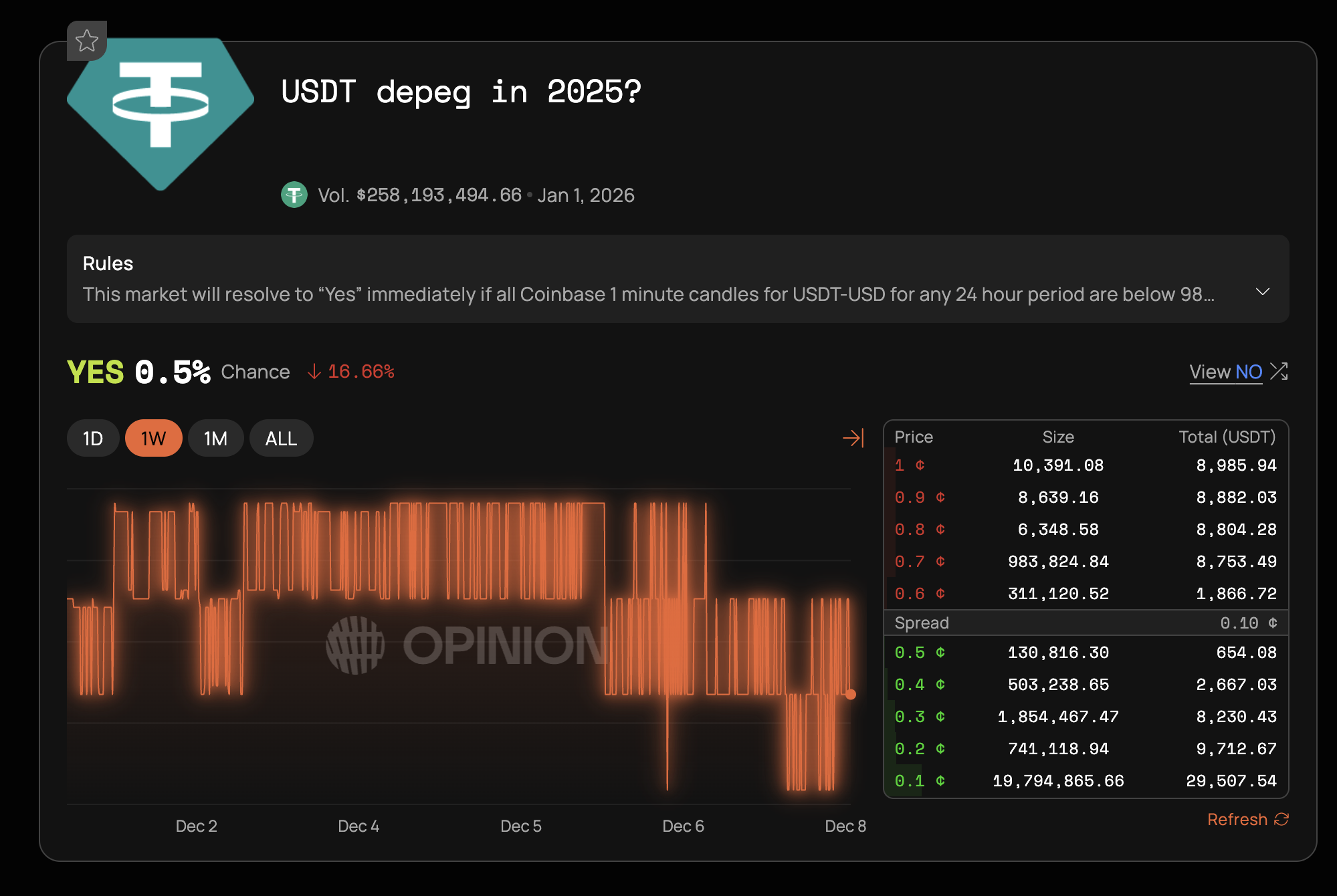Screen dimensions: 1337x896
Task: Select the 1¢ ask price row
Action: pyautogui.click(x=1085, y=465)
